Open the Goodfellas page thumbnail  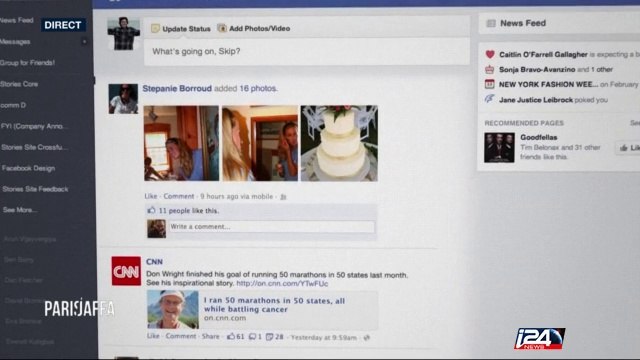click(499, 147)
